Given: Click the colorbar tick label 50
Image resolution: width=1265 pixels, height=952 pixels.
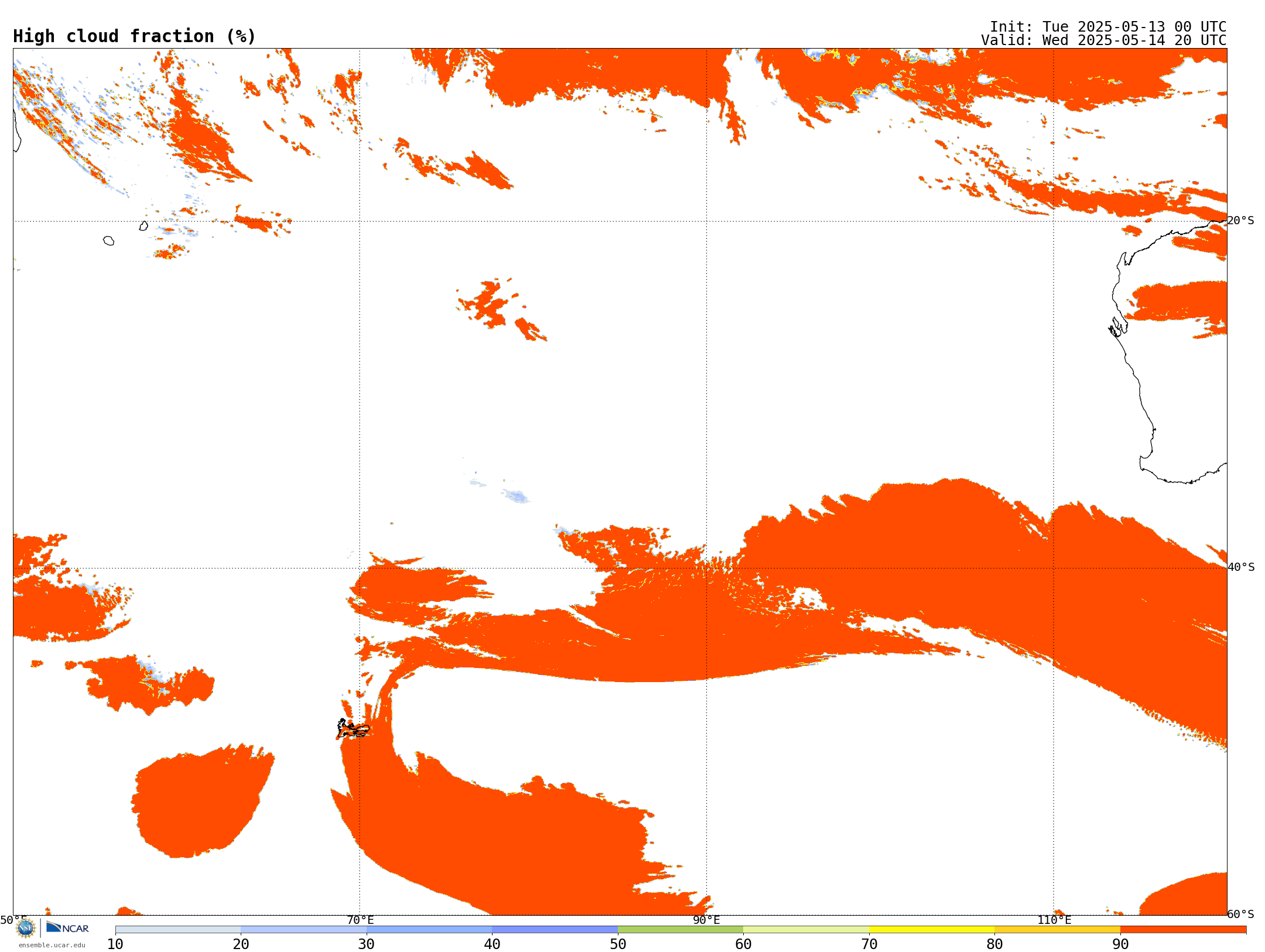Looking at the screenshot, I should pos(618,944).
